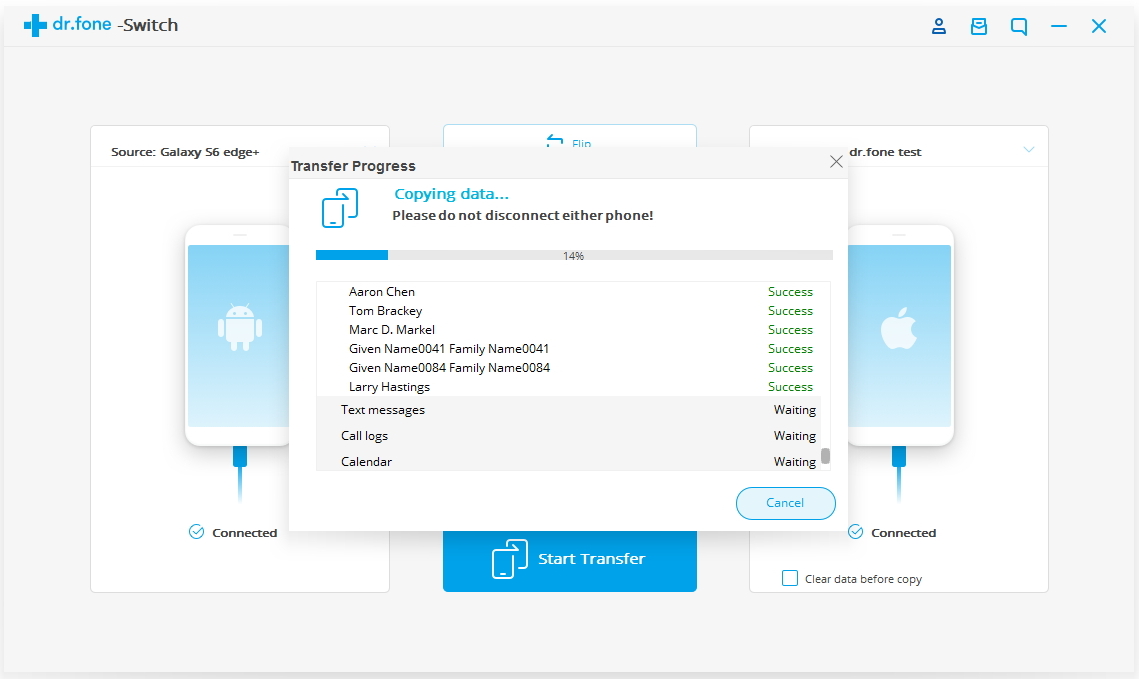Click the transfer list scrollbar thumb
The height and width of the screenshot is (679, 1139).
pos(825,456)
